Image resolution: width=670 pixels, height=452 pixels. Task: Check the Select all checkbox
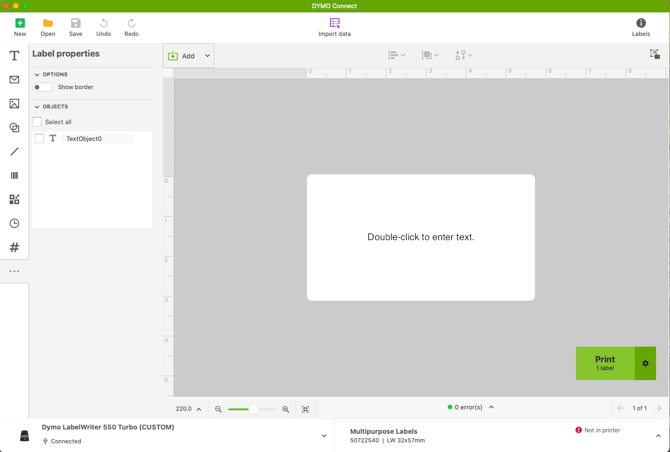click(x=38, y=122)
